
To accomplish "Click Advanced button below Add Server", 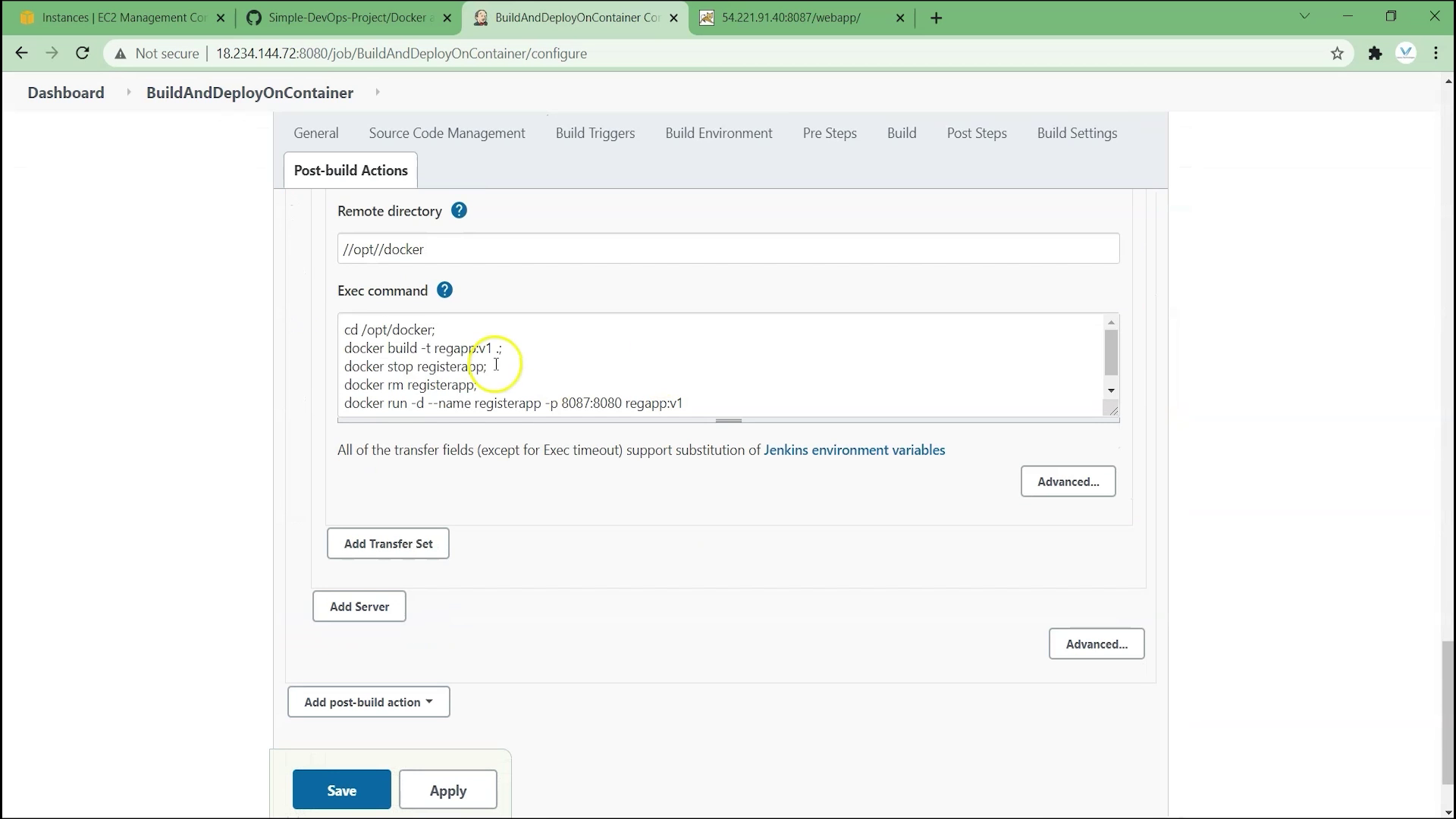I will pyautogui.click(x=1097, y=644).
